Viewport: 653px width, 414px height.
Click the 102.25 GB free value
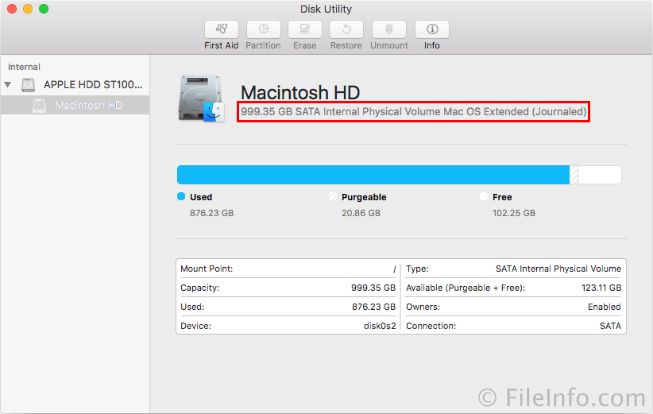pyautogui.click(x=514, y=213)
